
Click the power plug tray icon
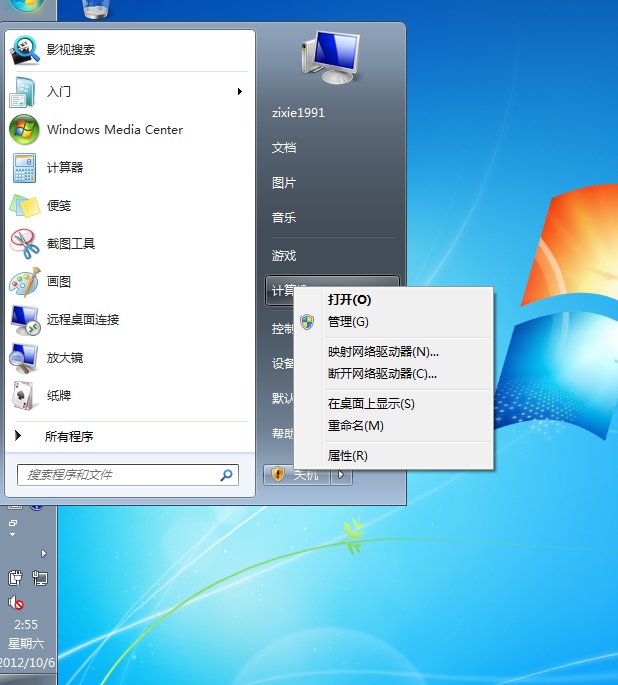[x=15, y=578]
